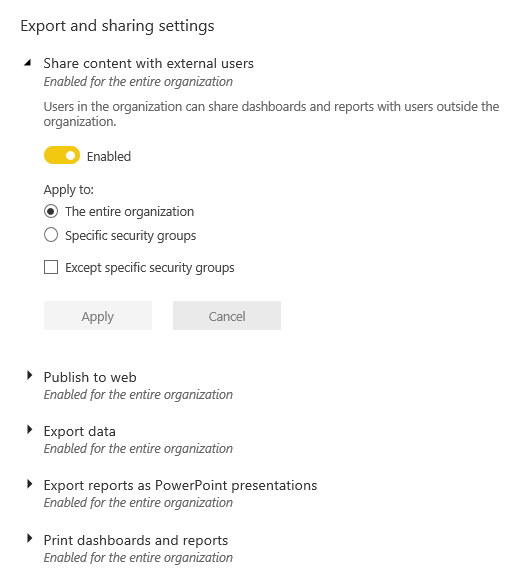
Task: Expand the Publish to web arrow
Action: click(30, 376)
